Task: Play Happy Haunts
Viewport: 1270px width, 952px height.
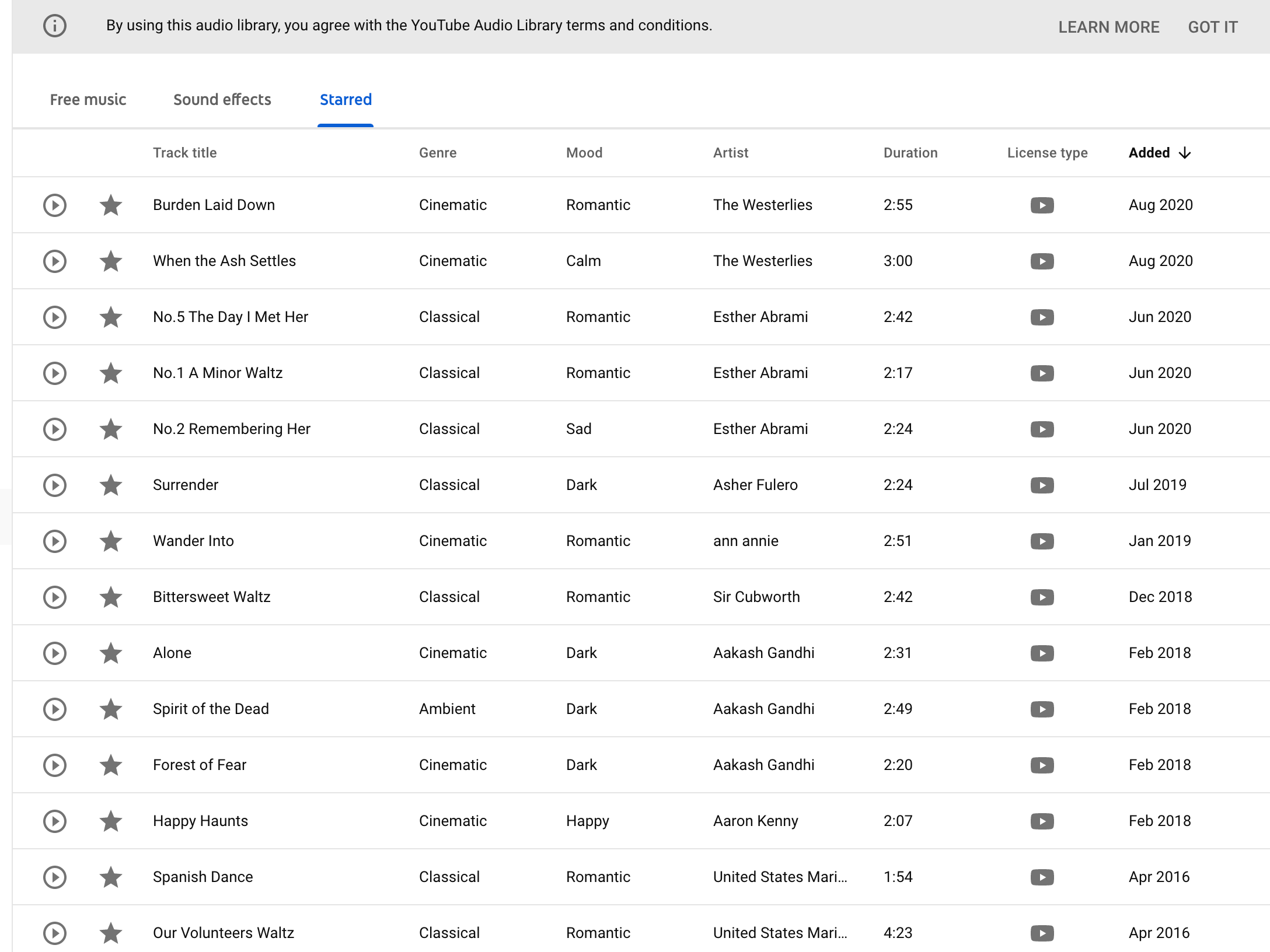Action: pyautogui.click(x=55, y=821)
